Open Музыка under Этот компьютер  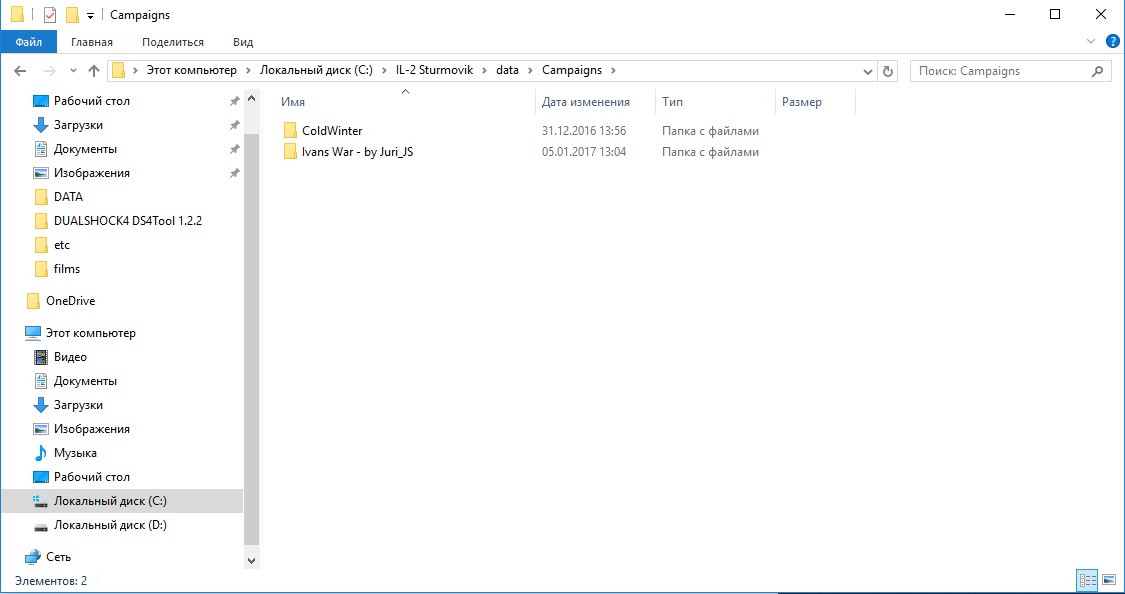[75, 453]
